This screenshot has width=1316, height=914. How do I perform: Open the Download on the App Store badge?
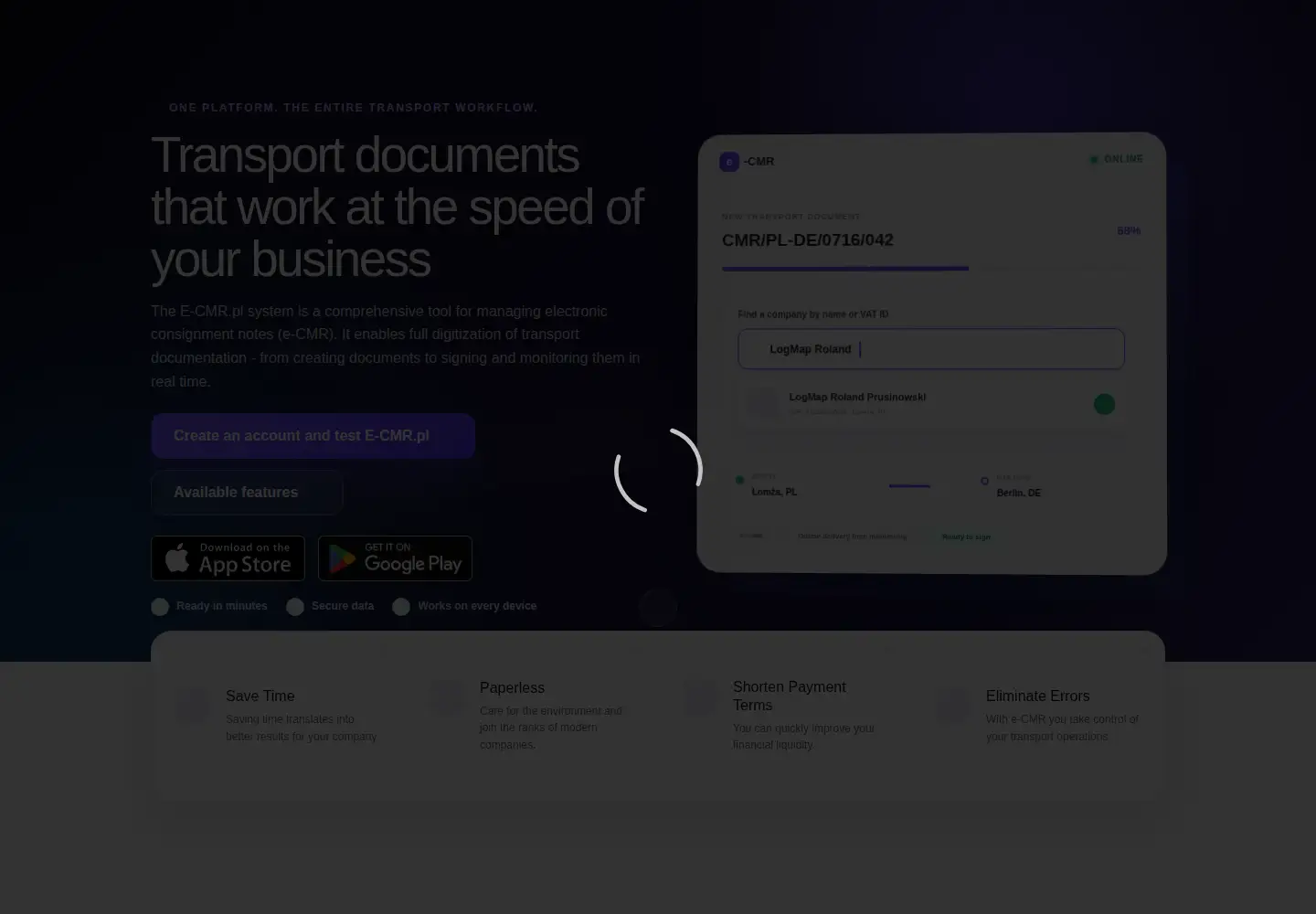[x=228, y=558]
